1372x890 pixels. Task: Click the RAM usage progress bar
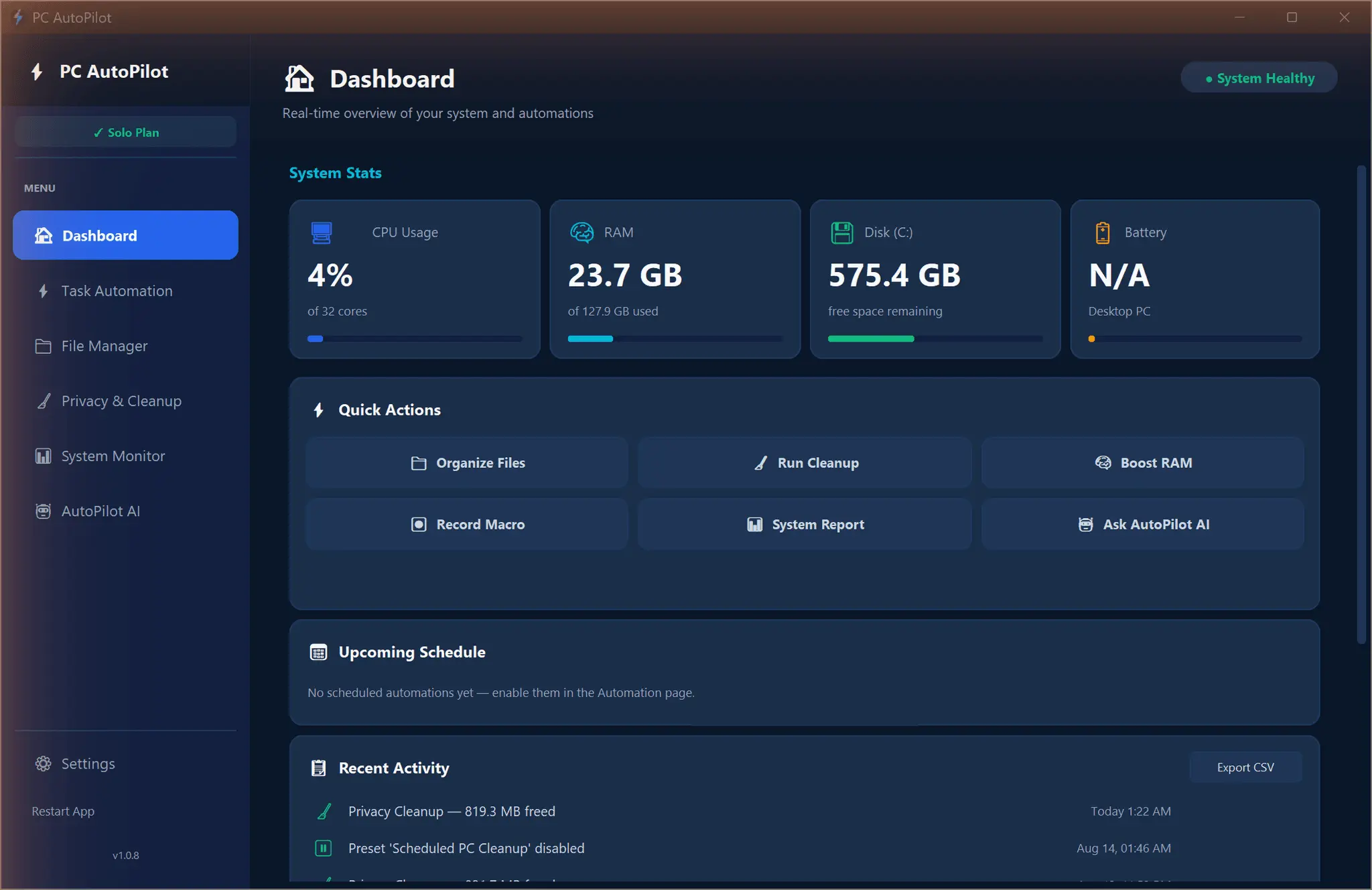click(x=675, y=339)
